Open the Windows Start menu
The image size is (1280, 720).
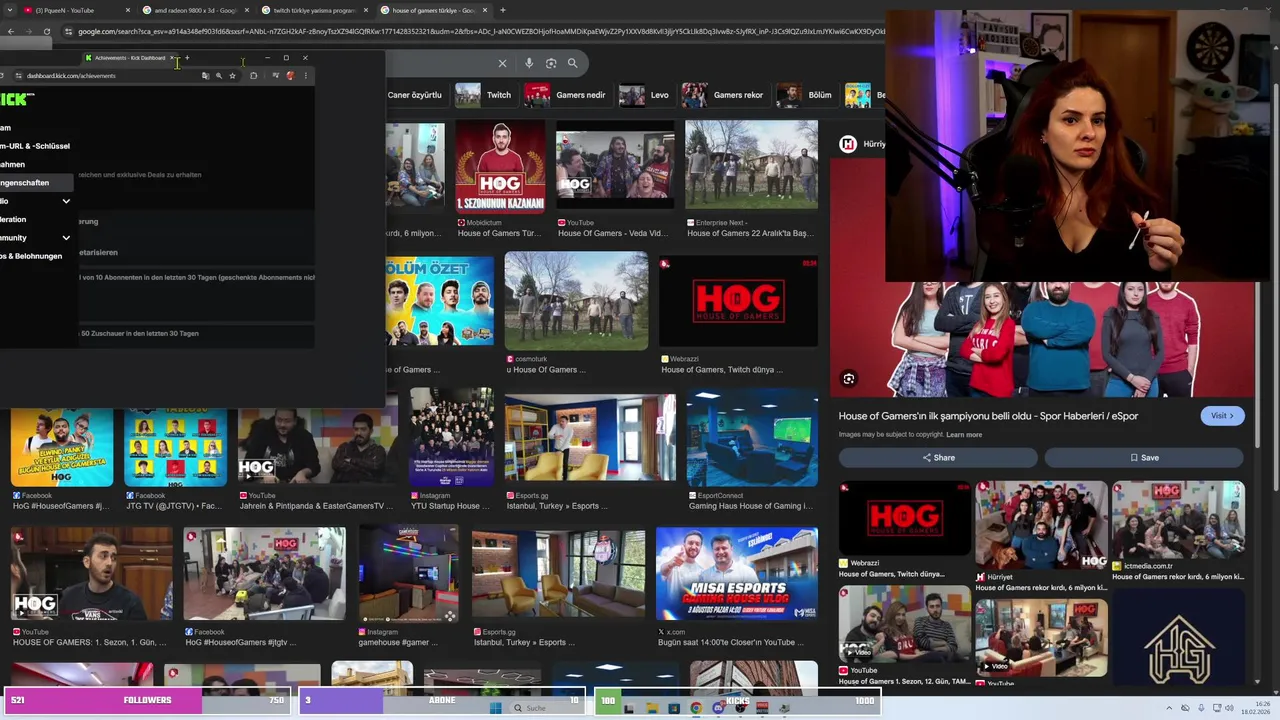click(495, 708)
